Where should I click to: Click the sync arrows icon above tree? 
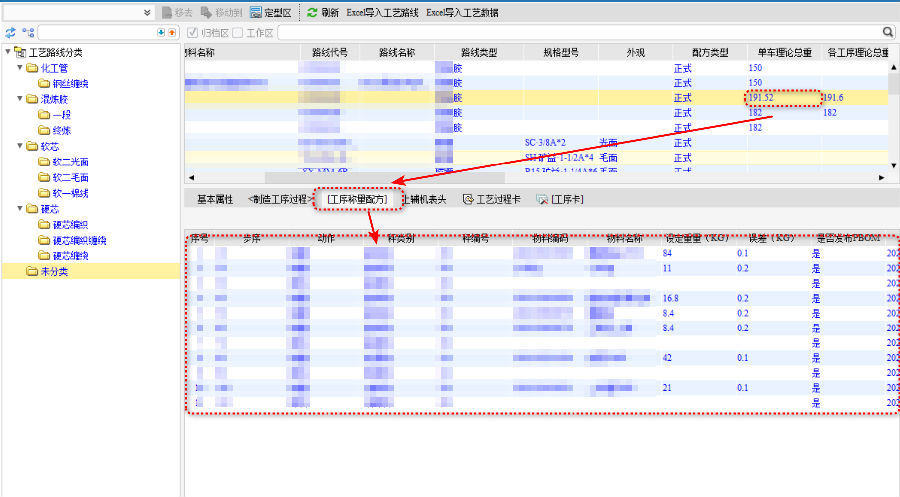coord(11,33)
